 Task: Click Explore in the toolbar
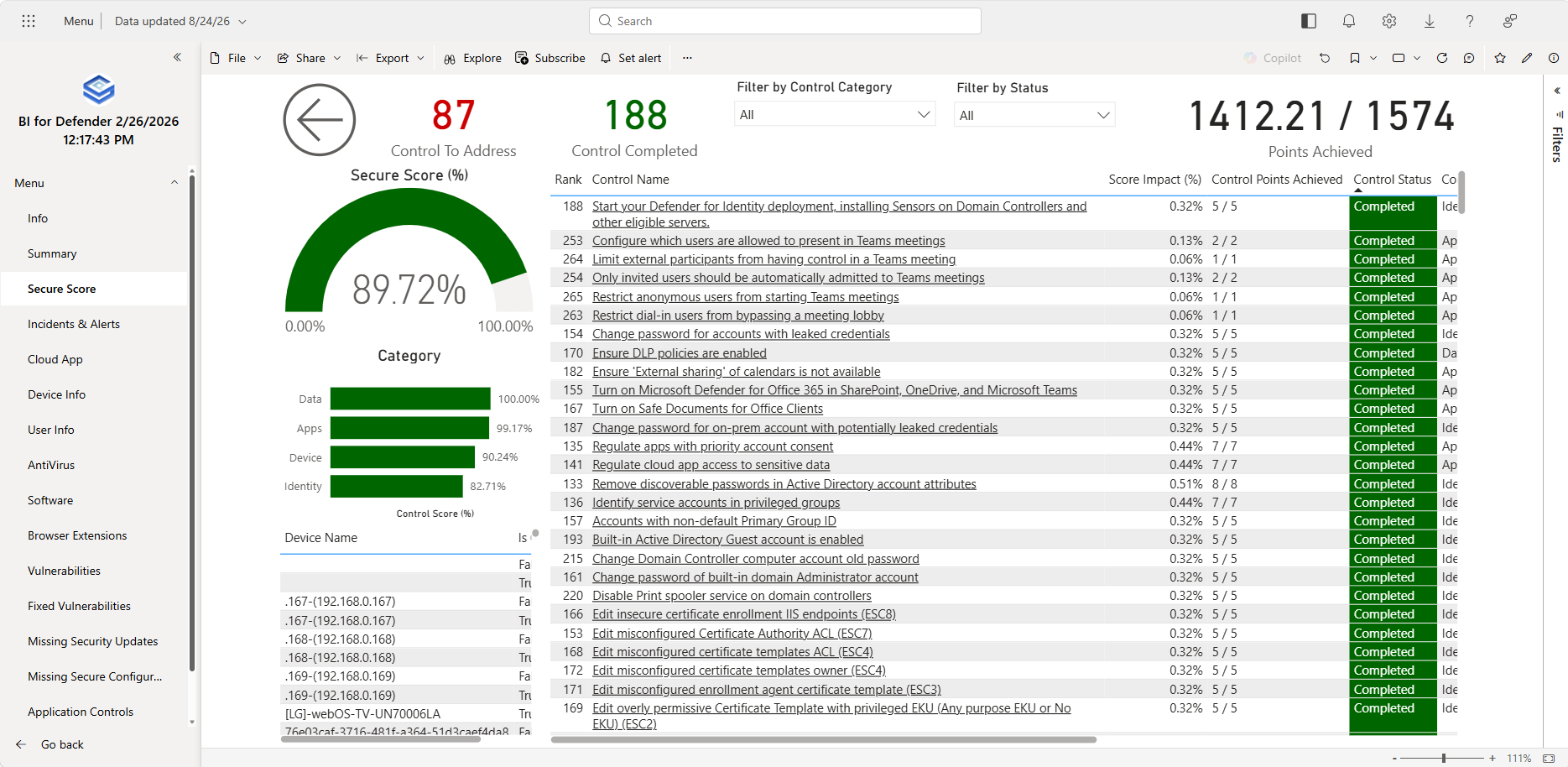click(473, 58)
